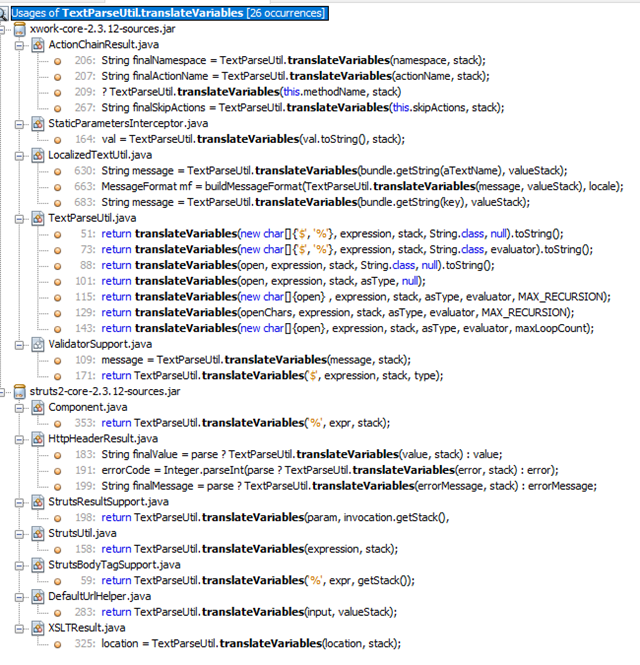
Task: Click the StrutsResultSupport.java file icon
Action: 38,502
